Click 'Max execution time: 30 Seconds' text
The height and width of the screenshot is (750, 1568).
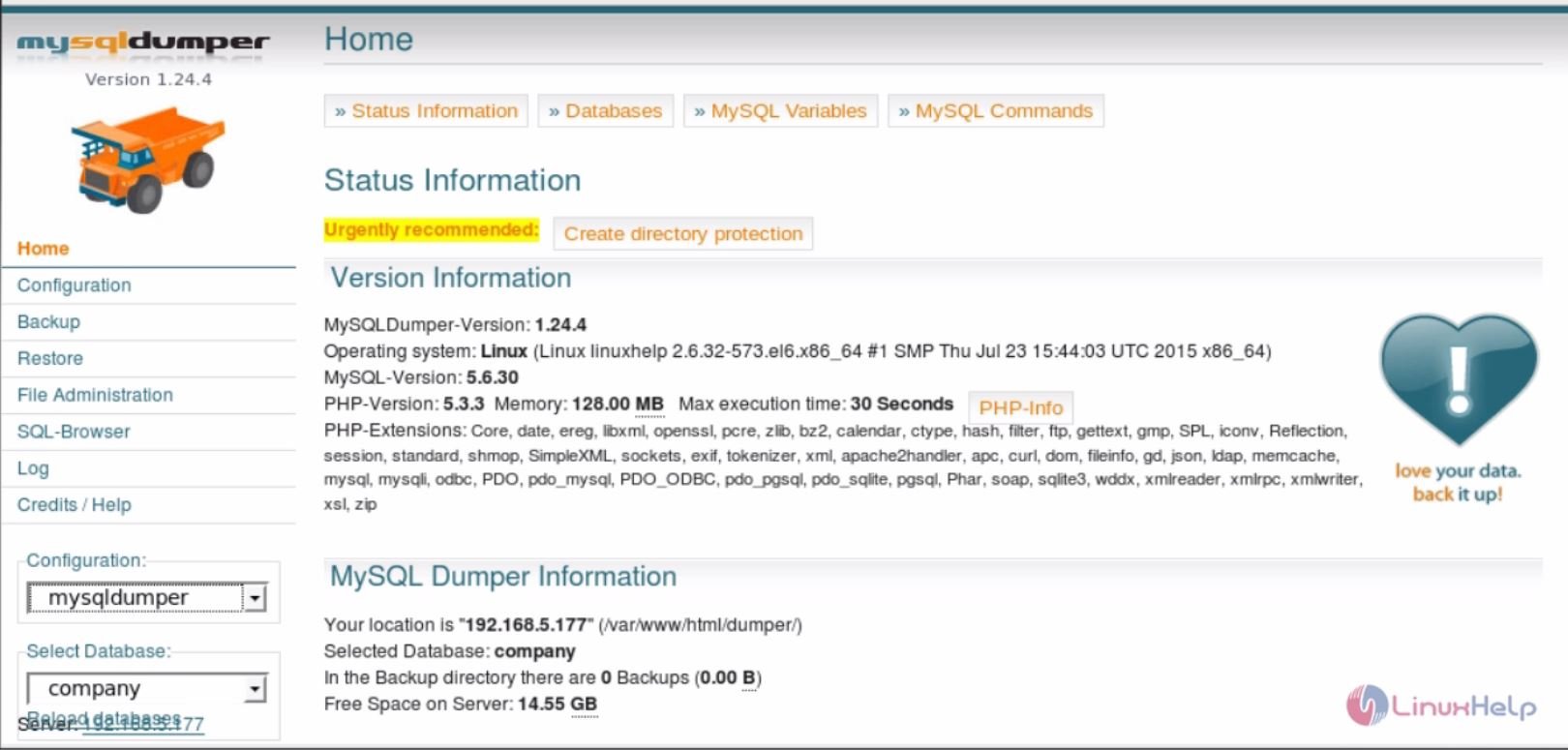coord(816,405)
